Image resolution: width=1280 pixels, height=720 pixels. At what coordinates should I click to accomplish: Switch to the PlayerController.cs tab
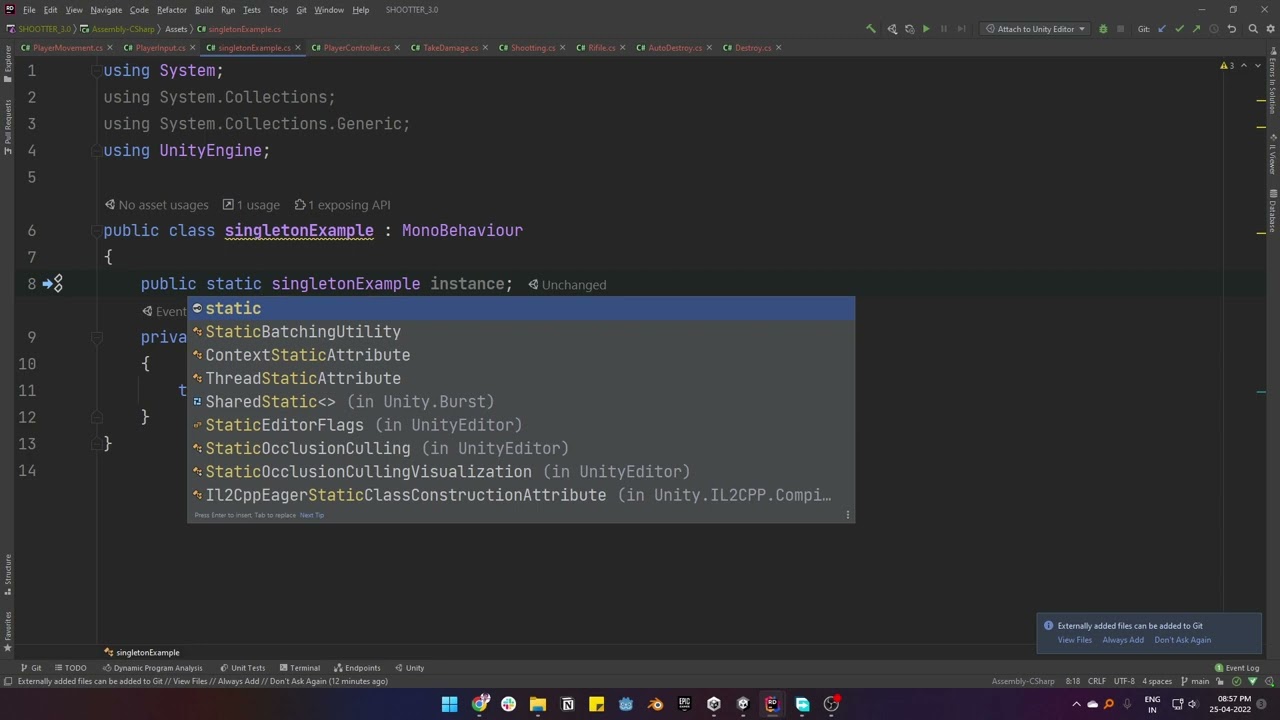click(355, 48)
